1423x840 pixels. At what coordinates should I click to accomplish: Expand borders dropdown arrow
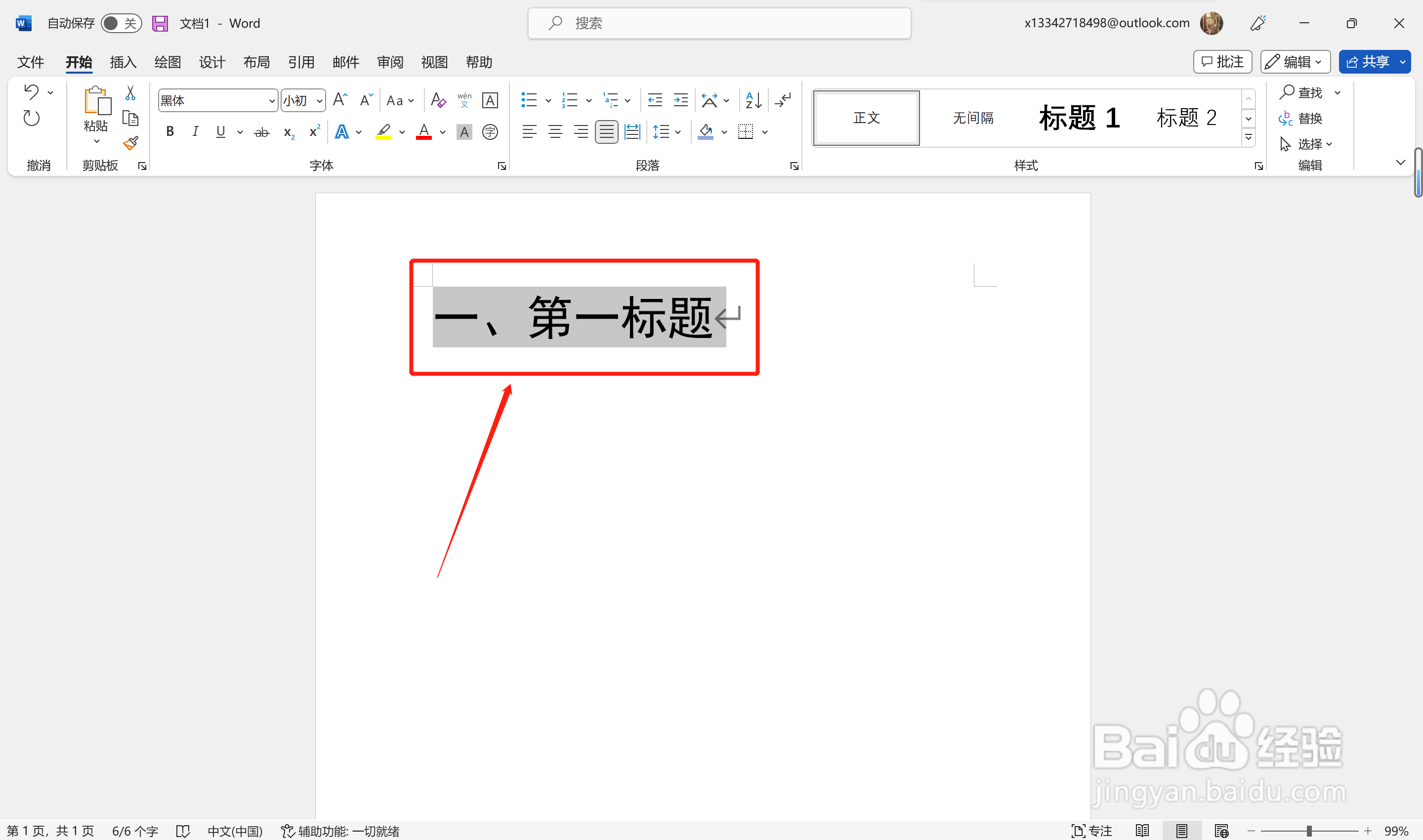click(765, 132)
